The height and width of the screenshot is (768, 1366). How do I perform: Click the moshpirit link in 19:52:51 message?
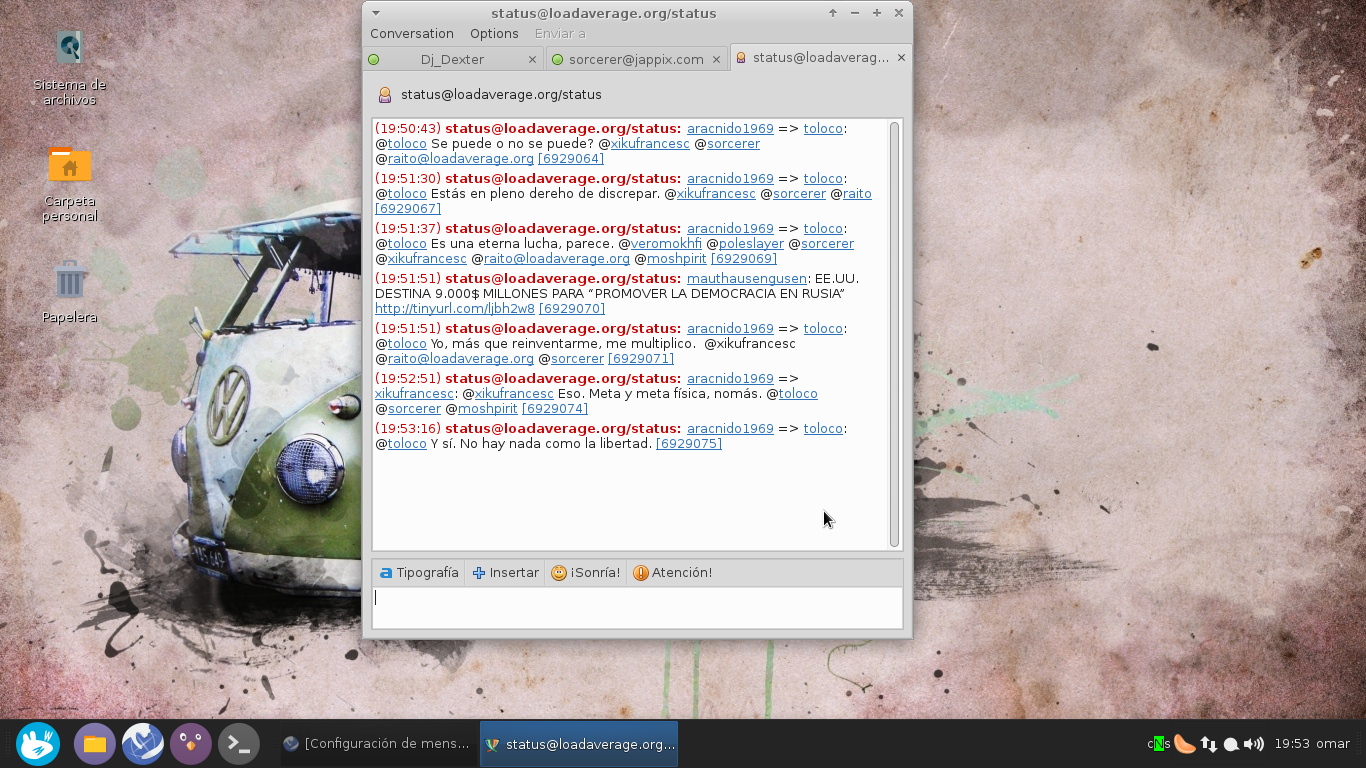click(x=488, y=409)
